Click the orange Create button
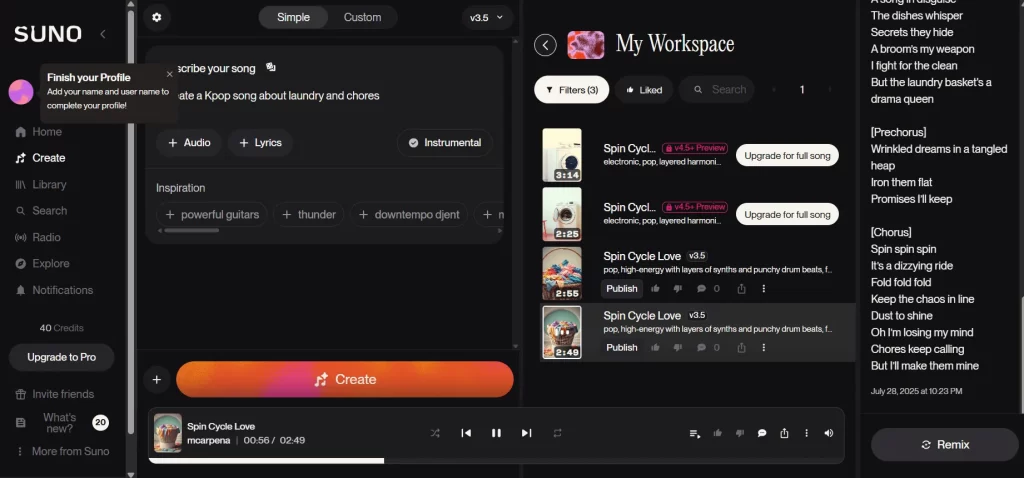Screen dimensions: 1024x478 (x=345, y=380)
